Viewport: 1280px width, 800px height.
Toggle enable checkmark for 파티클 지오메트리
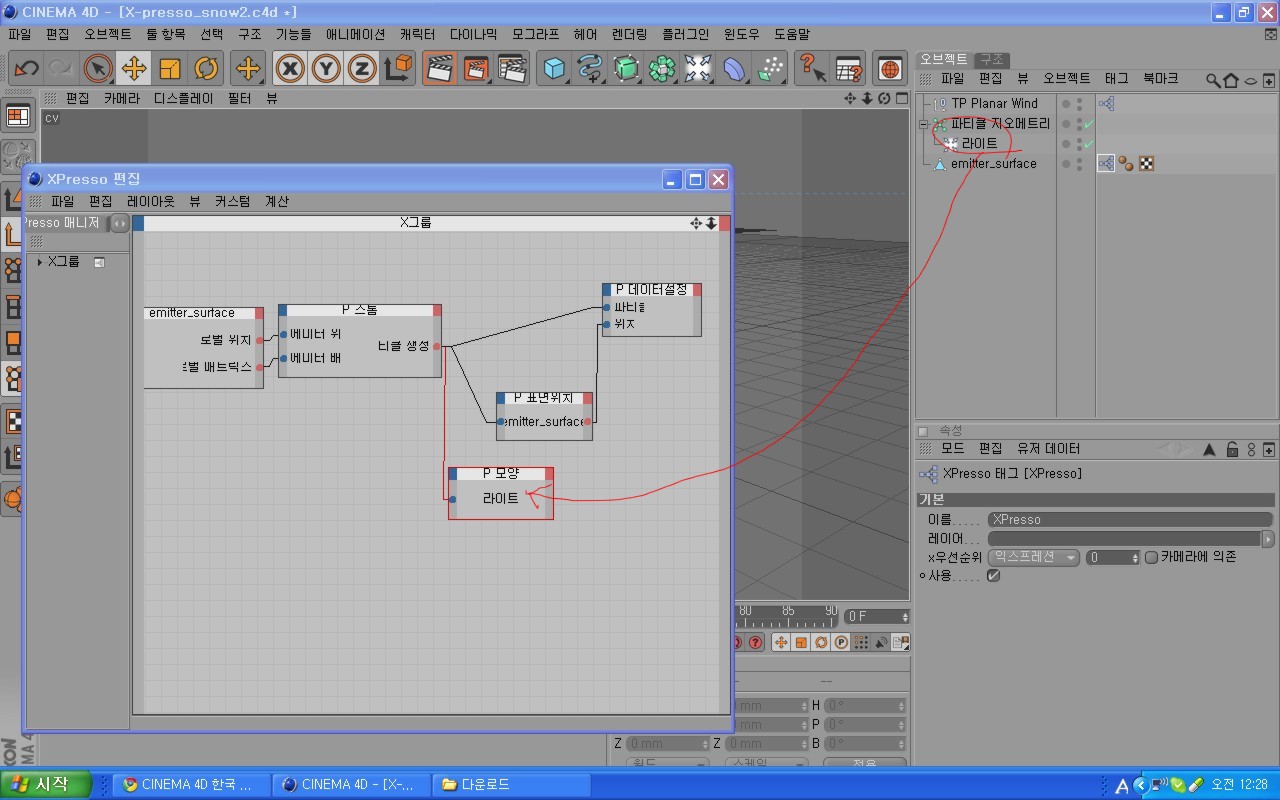pos(1088,124)
